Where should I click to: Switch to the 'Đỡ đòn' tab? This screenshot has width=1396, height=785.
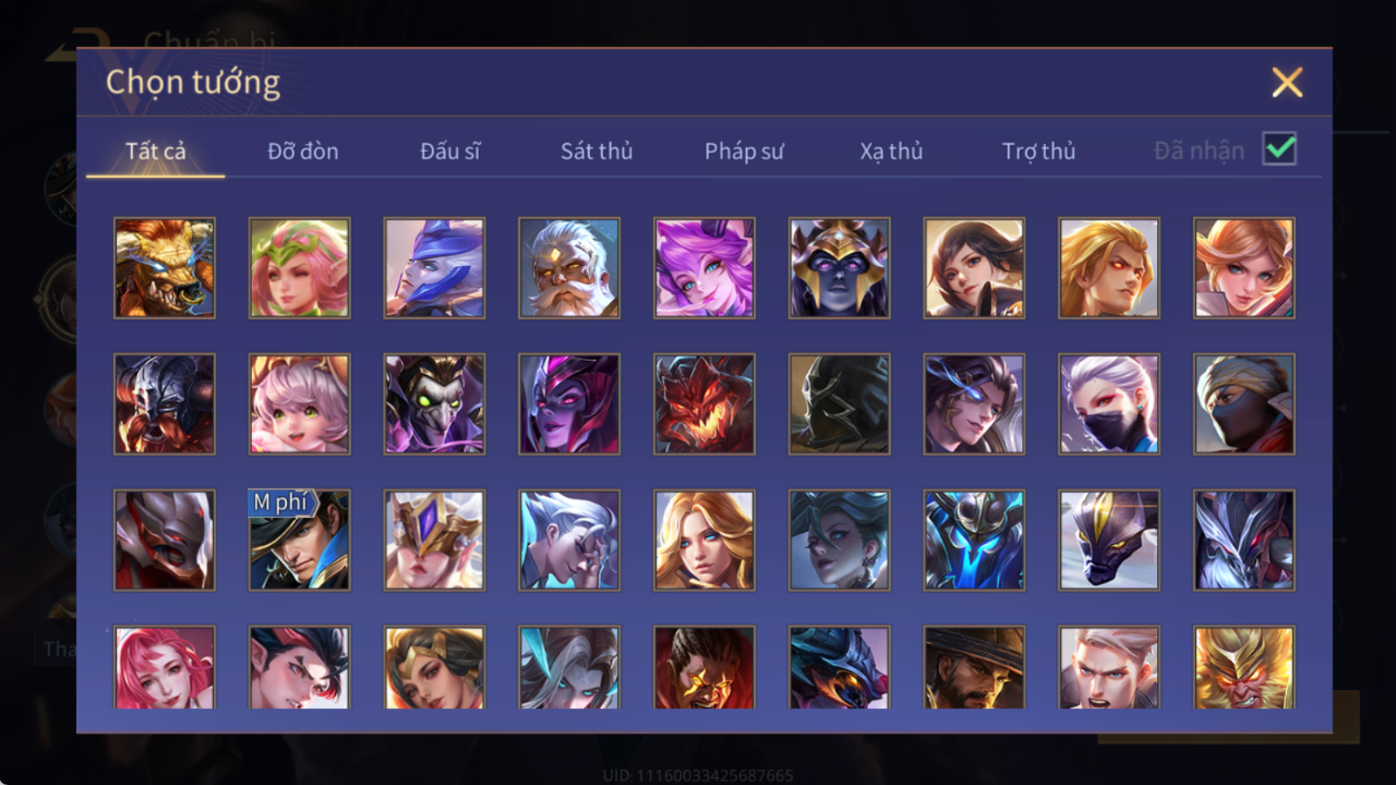303,151
